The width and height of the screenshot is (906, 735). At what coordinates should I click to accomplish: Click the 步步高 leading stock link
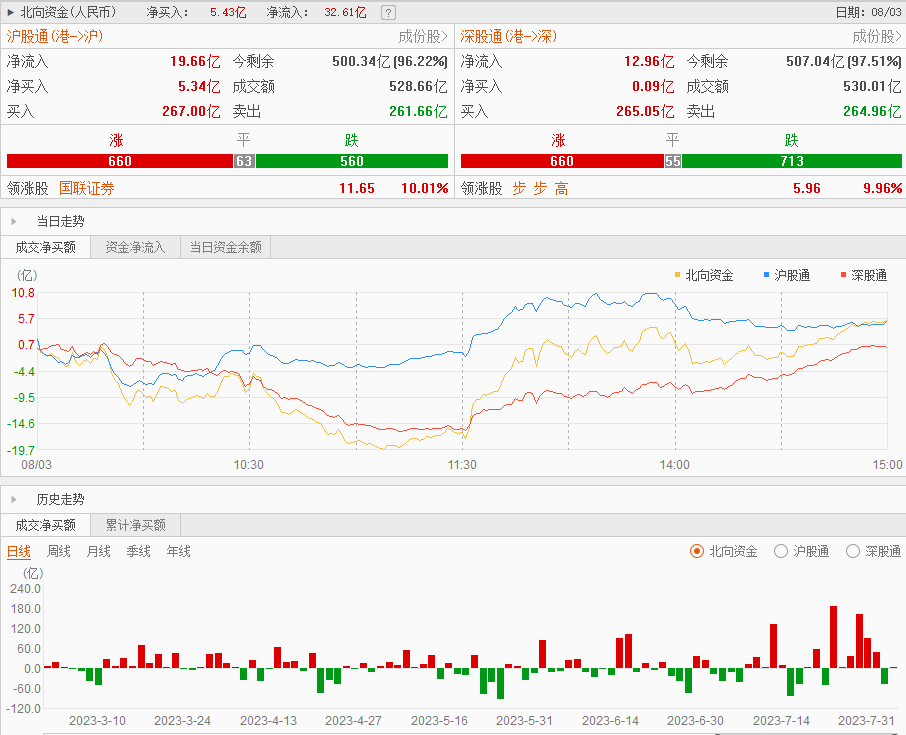click(x=540, y=188)
